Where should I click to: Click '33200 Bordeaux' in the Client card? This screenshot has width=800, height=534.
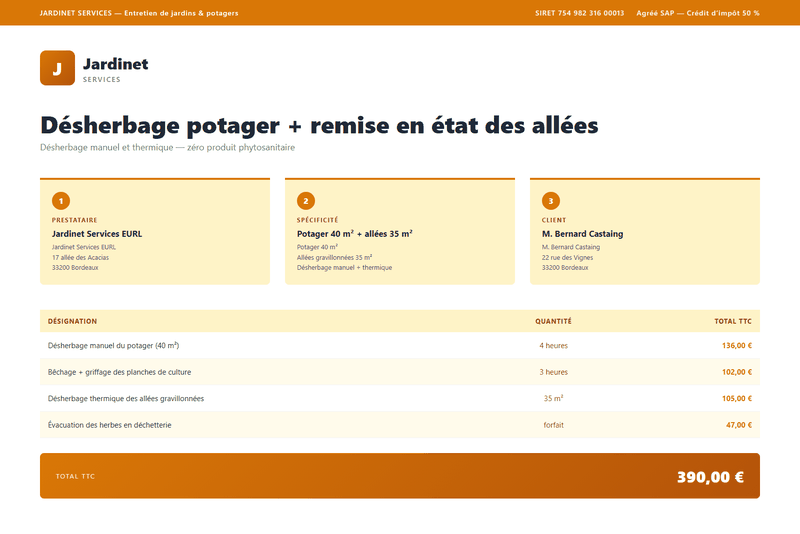tap(565, 268)
